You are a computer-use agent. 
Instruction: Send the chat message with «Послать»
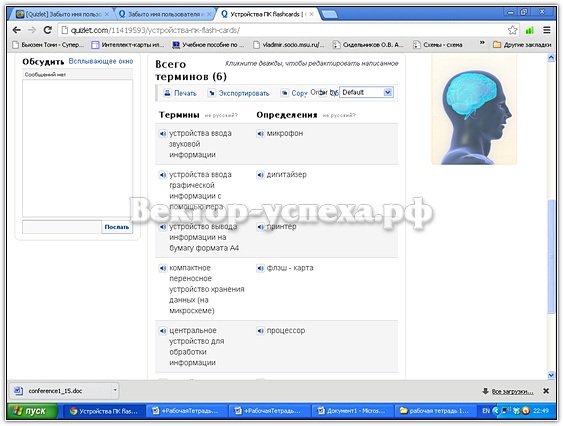click(117, 227)
